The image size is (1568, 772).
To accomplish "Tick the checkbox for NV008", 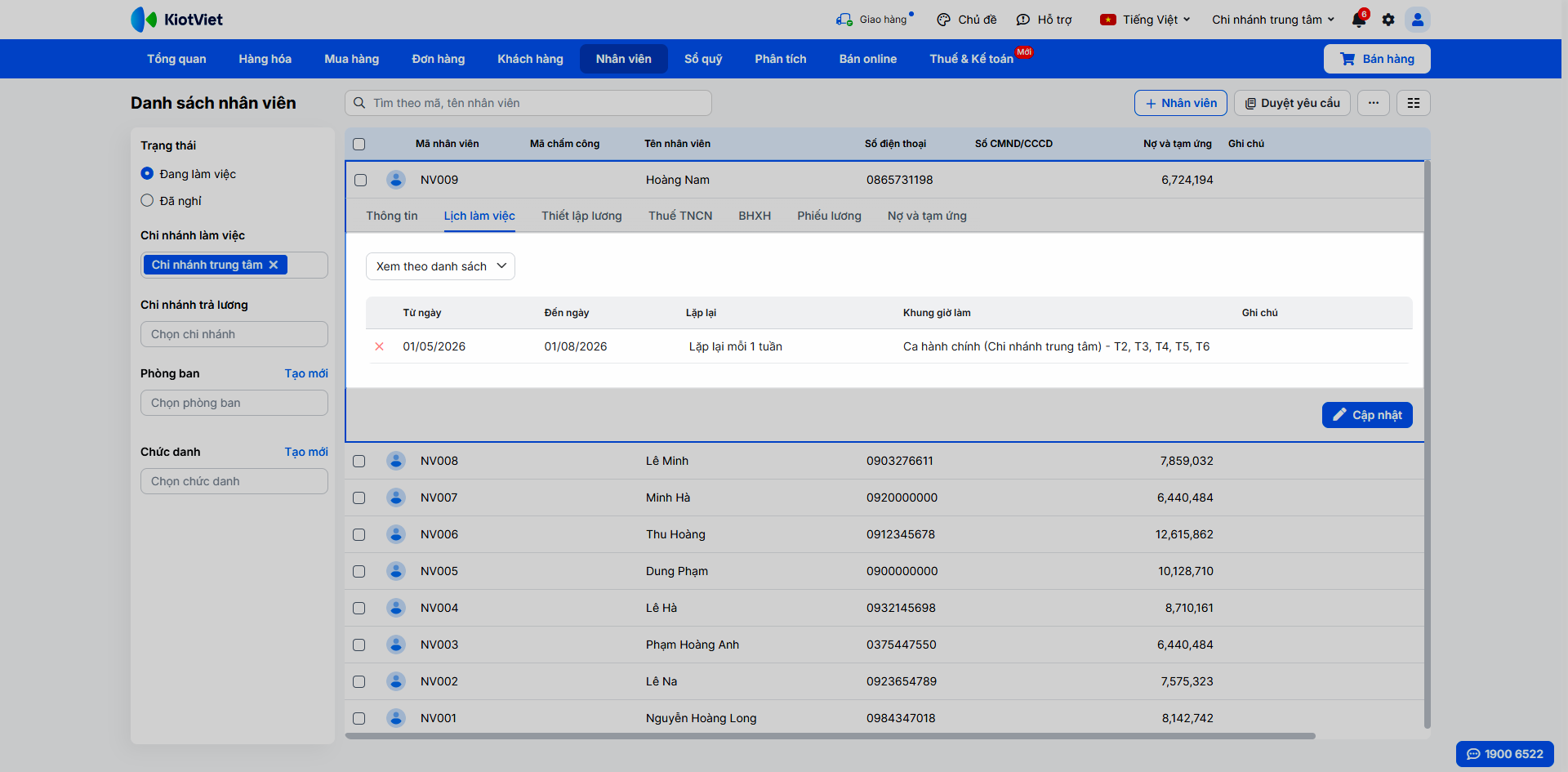I will pyautogui.click(x=359, y=461).
